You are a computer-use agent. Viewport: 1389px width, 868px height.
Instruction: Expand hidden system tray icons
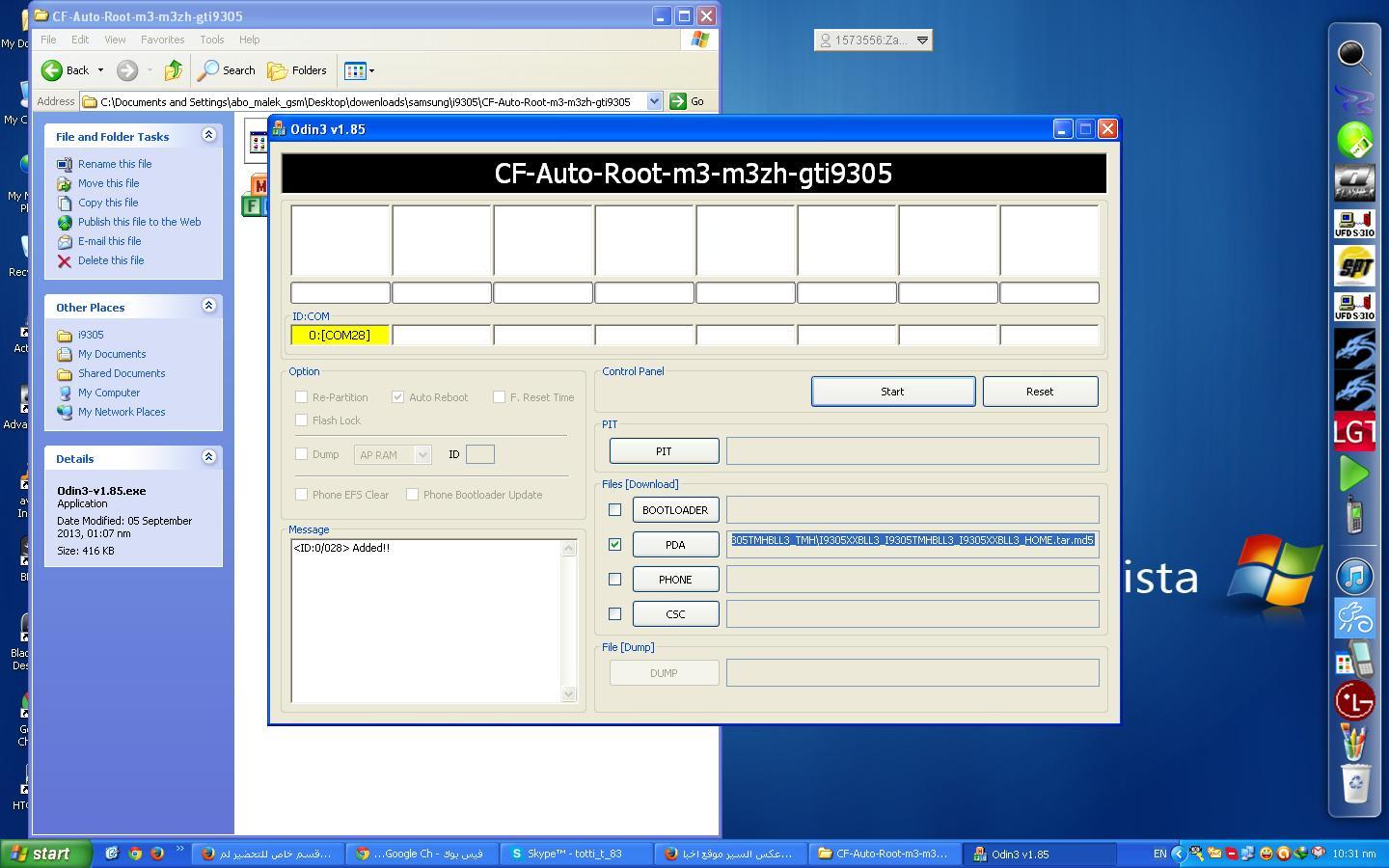(x=1178, y=854)
